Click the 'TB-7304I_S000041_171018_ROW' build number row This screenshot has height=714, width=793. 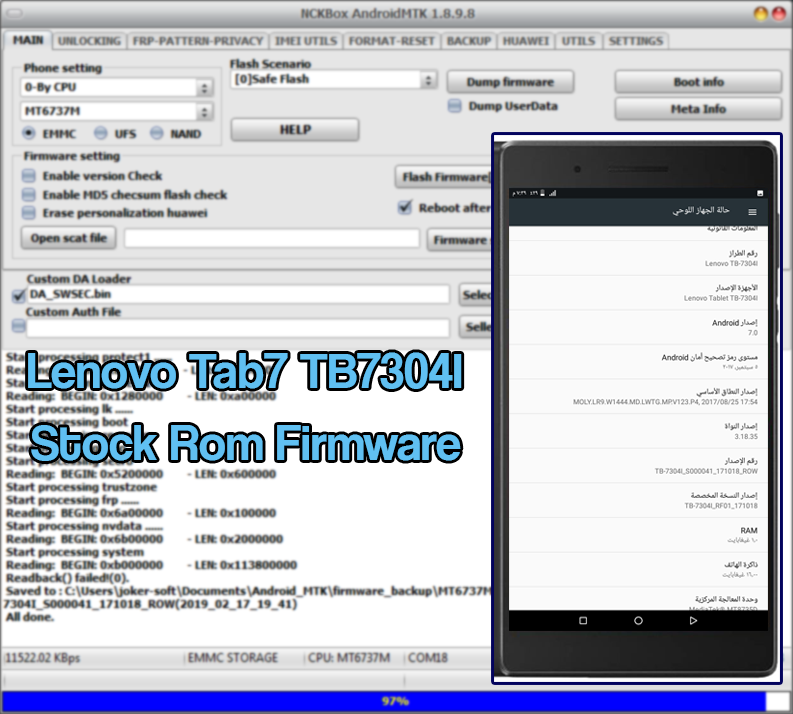[638, 466]
